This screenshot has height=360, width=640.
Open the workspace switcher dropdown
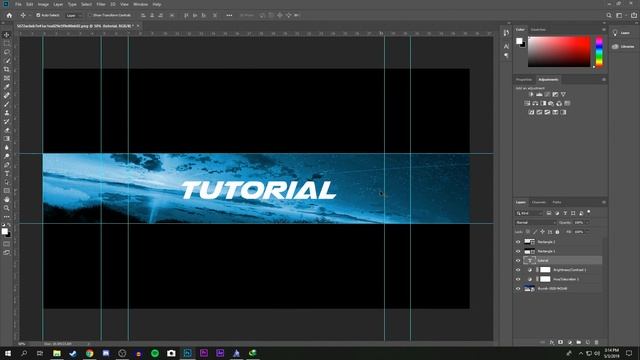click(620, 15)
